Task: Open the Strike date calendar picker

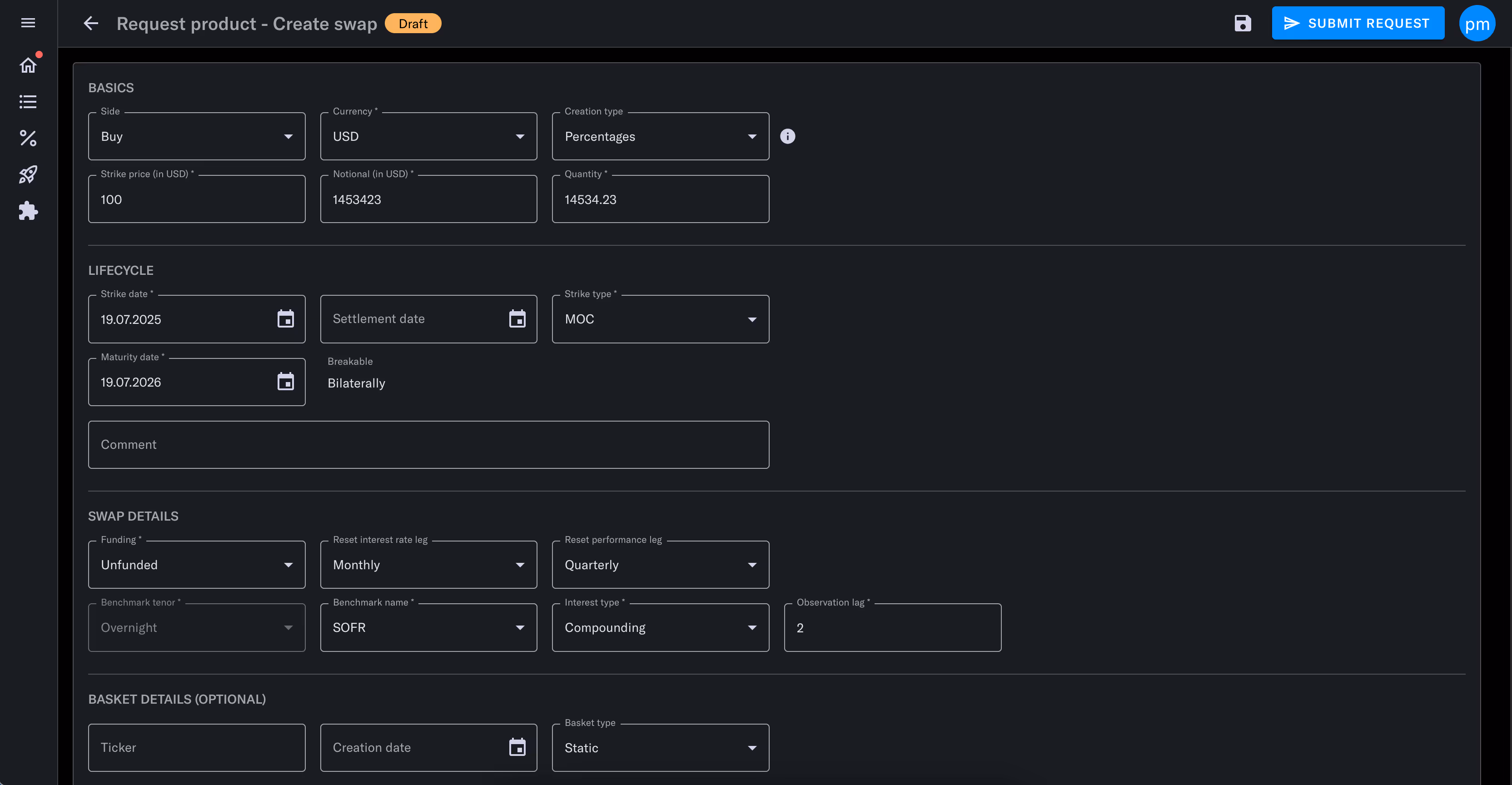Action: (285, 319)
